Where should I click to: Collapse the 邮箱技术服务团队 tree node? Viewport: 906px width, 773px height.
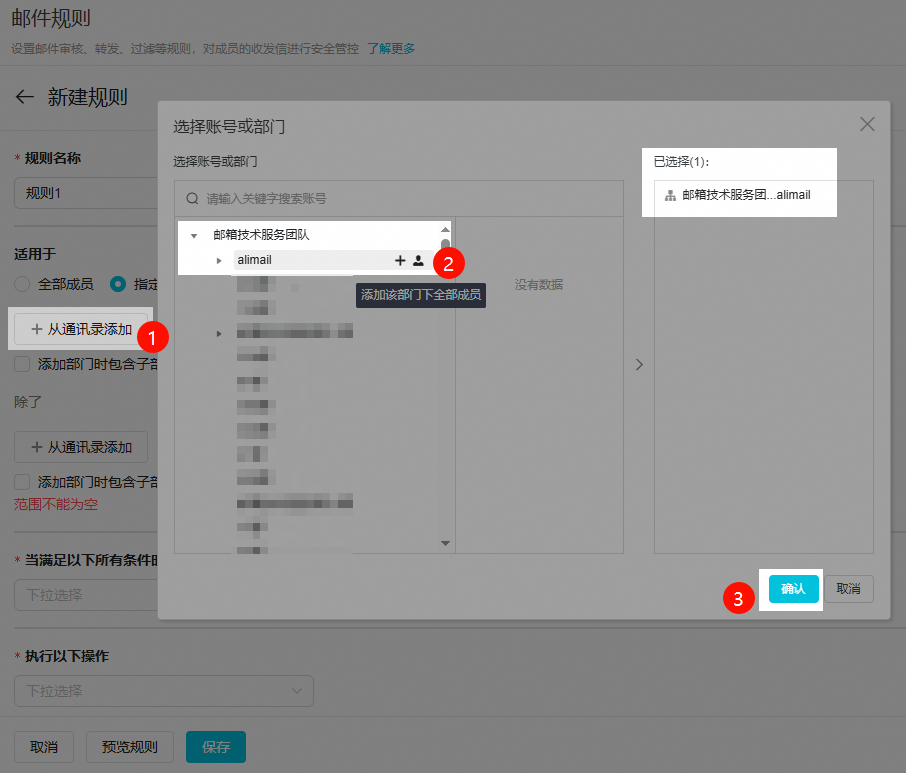(x=193, y=236)
